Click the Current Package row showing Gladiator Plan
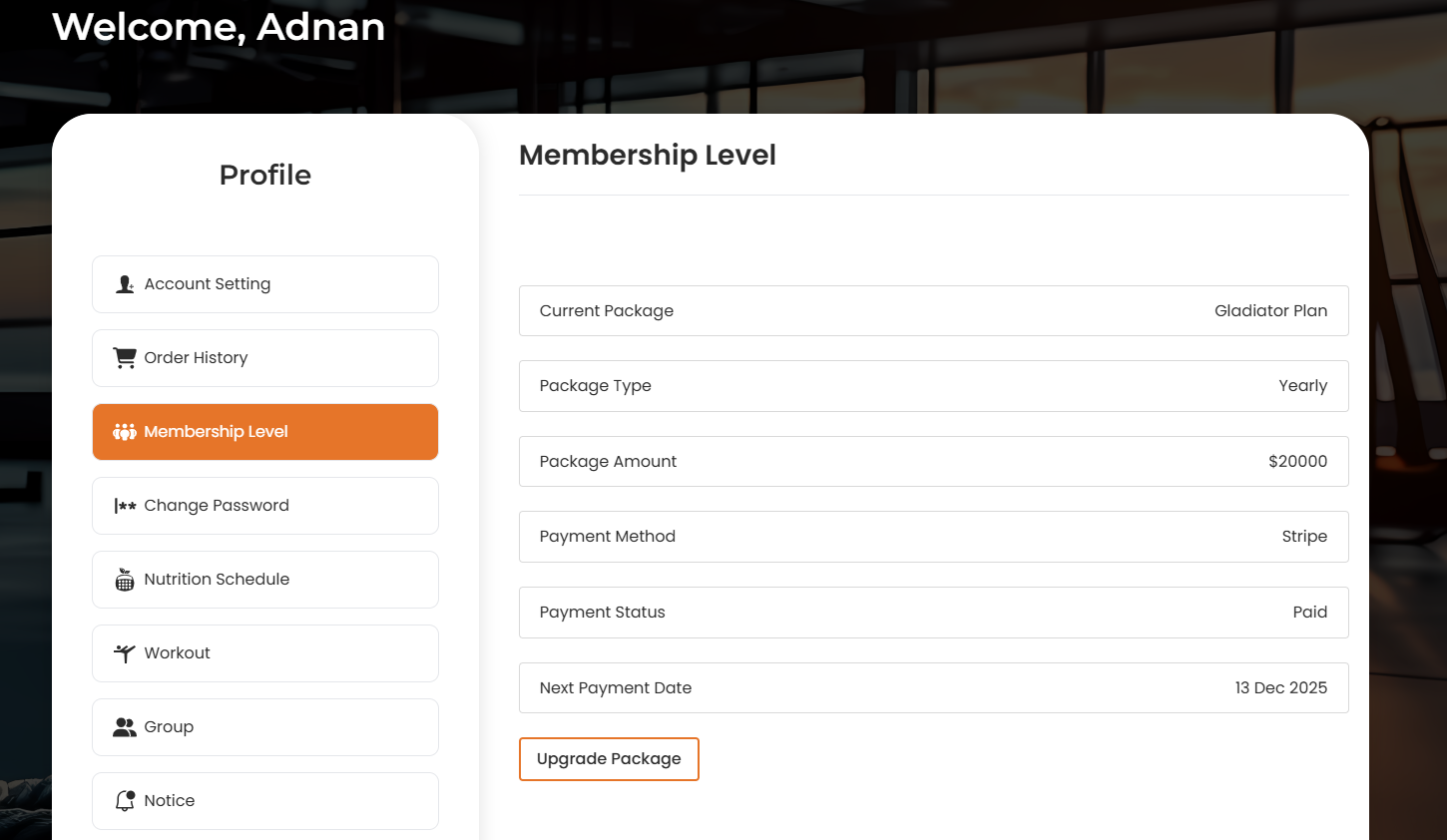This screenshot has width=1447, height=840. point(933,310)
